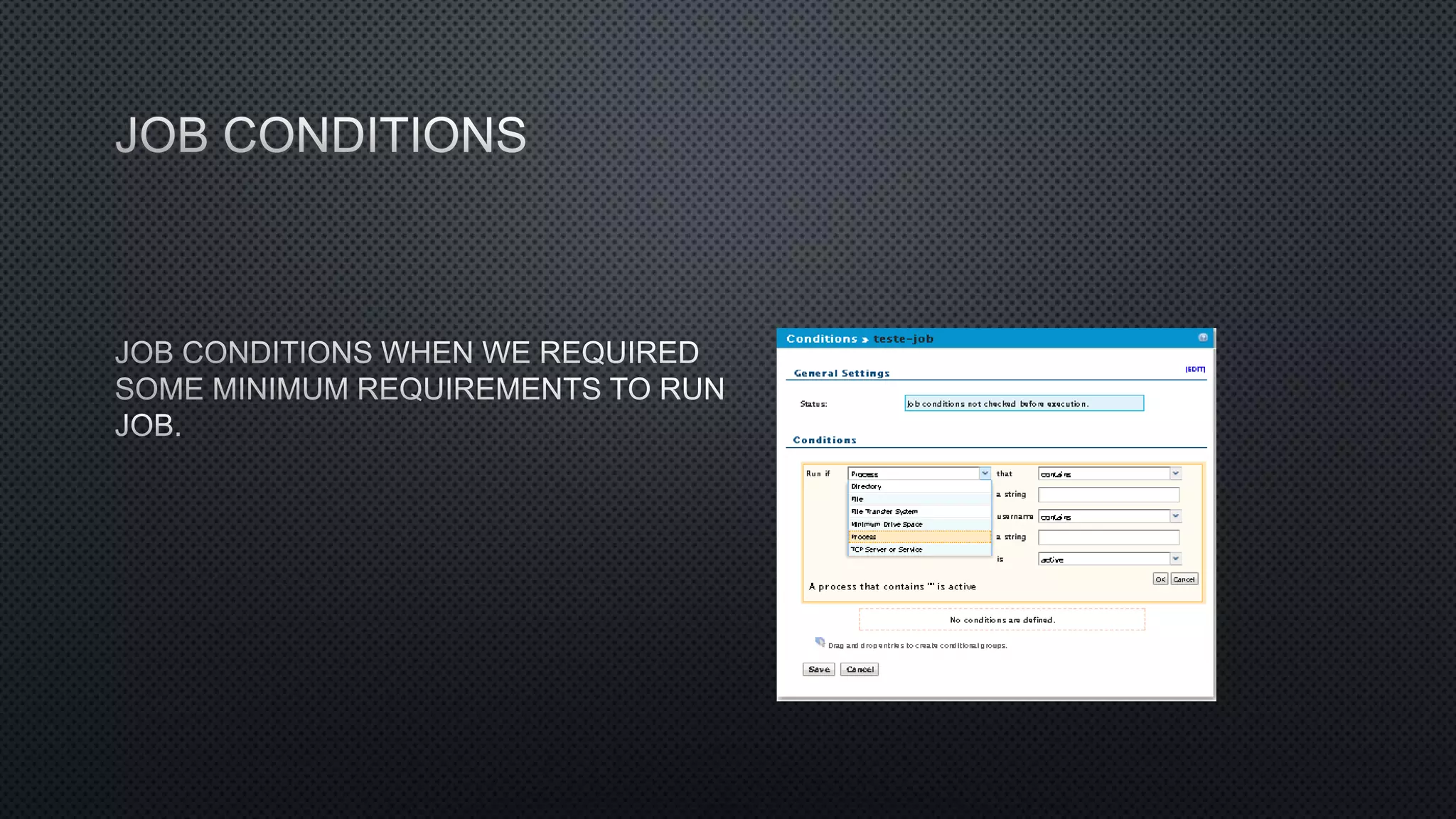Select TCP Server or Service option
Screen dimensions: 1456x819
click(919, 550)
